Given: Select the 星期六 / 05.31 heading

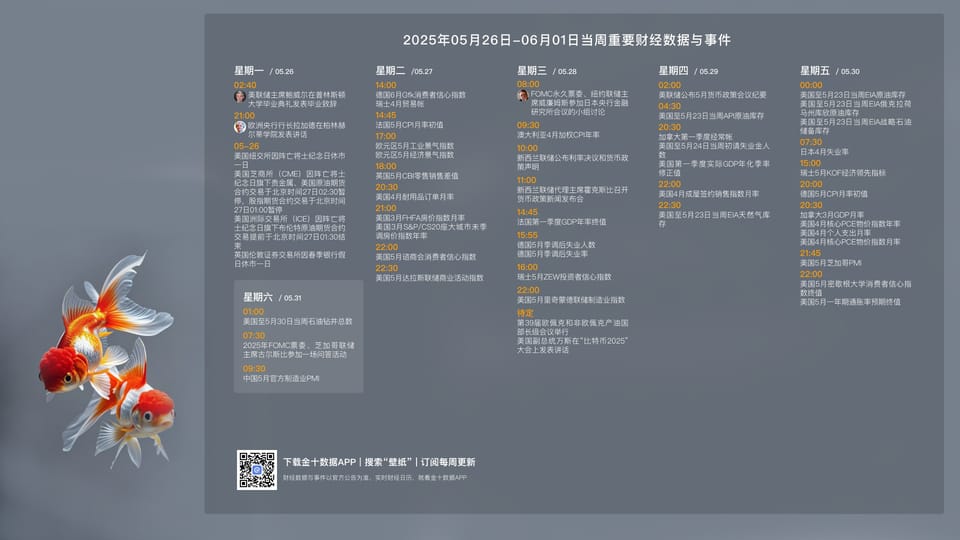Looking at the screenshot, I should 272,298.
